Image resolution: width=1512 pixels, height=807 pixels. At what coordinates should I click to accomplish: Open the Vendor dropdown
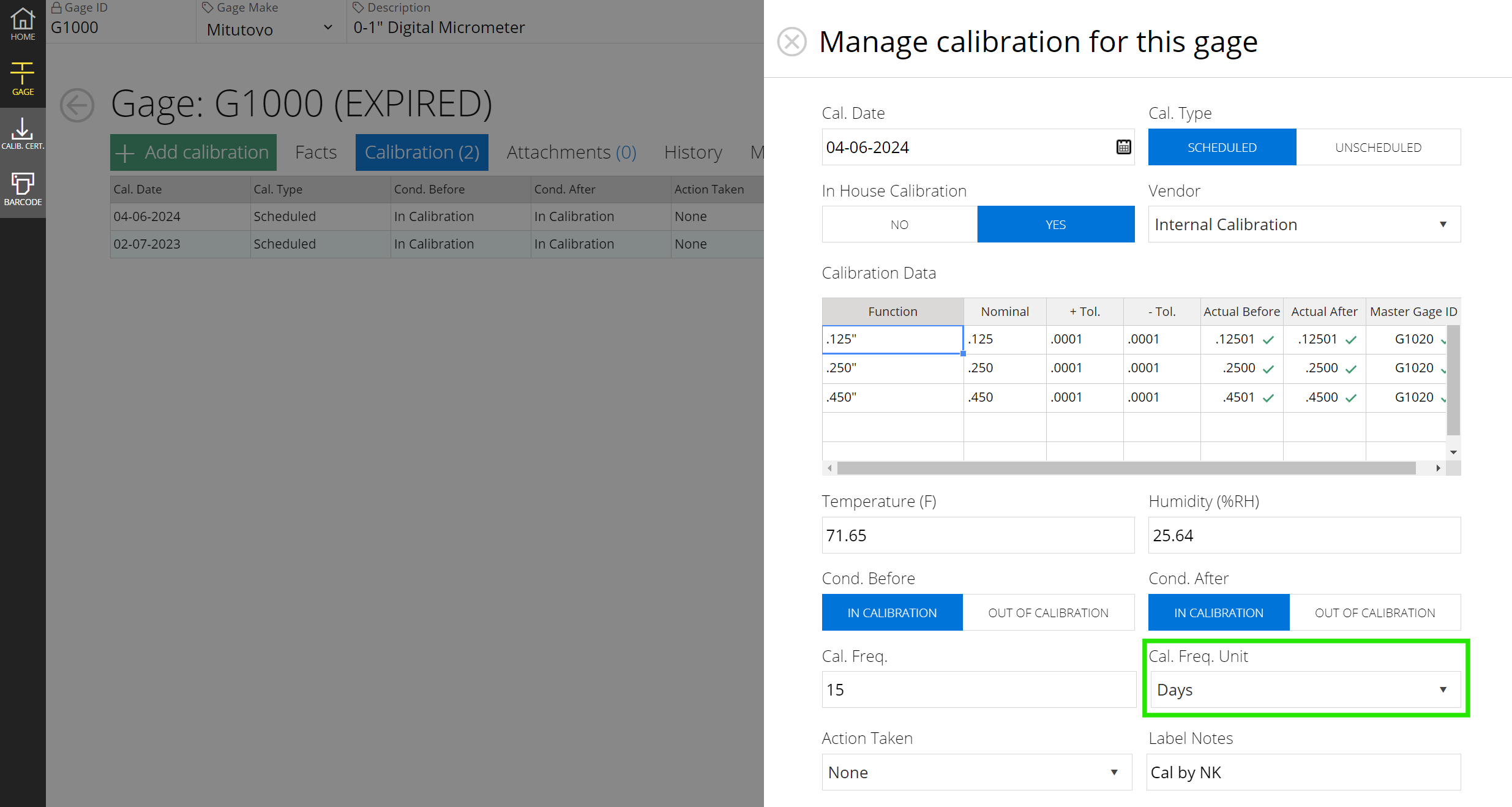click(x=1304, y=224)
